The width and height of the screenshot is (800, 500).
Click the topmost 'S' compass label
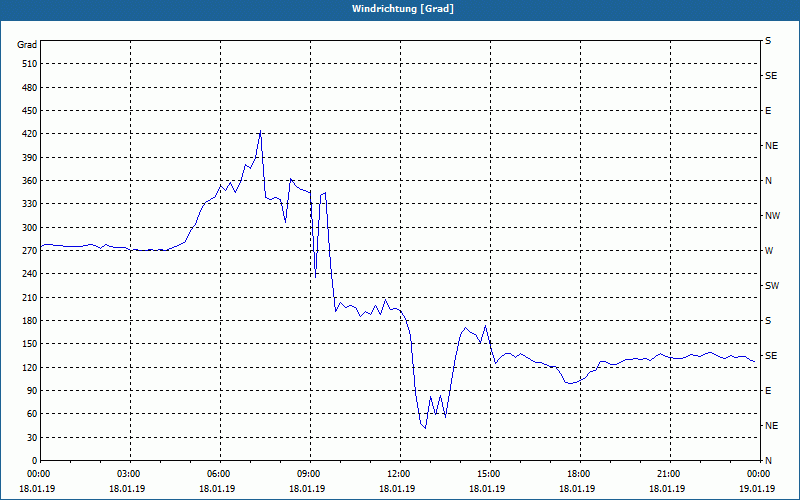click(768, 41)
